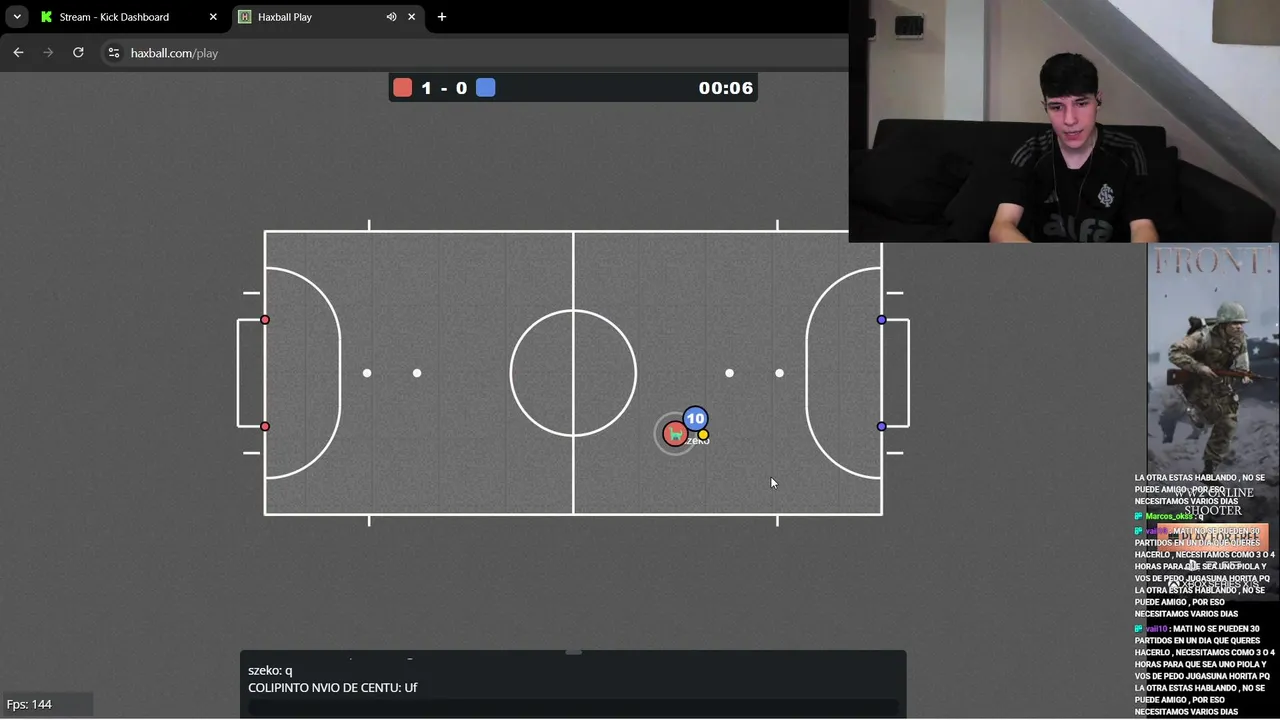Click the streamer webcam overlay
The height and width of the screenshot is (720, 1280).
point(1064,121)
